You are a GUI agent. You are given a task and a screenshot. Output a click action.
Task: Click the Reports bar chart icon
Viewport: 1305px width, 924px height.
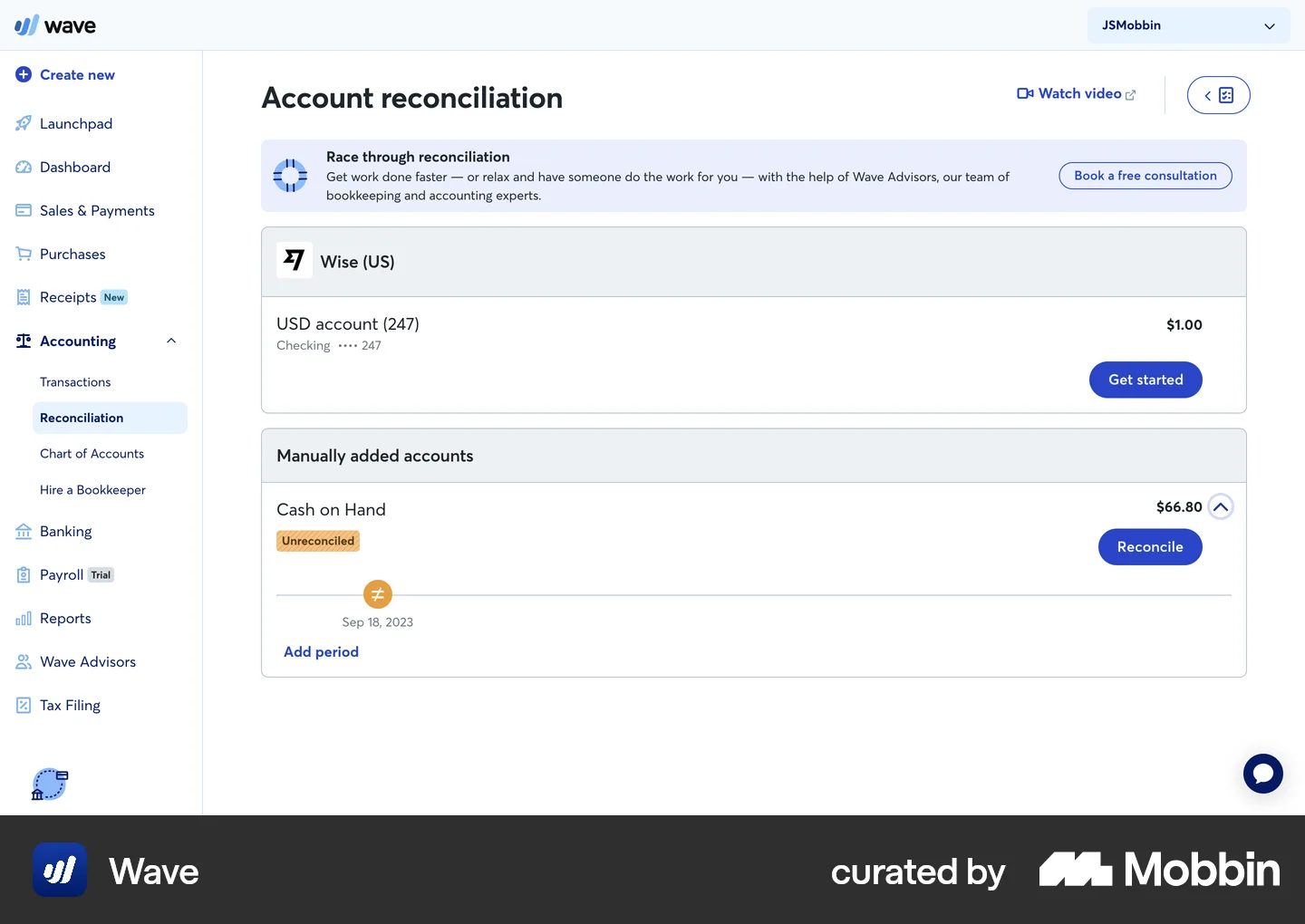(x=24, y=618)
